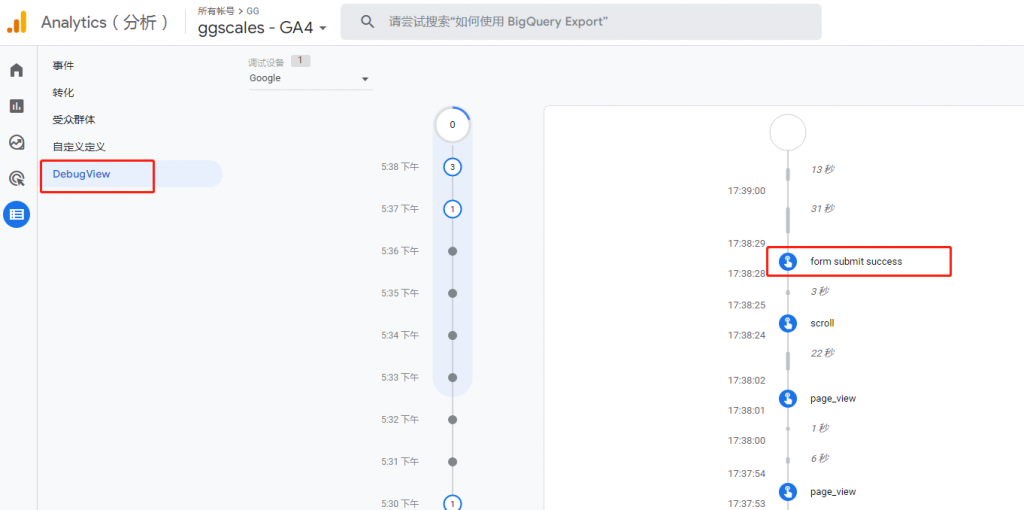Select the 5:35 下午 minute dot

(x=453, y=293)
